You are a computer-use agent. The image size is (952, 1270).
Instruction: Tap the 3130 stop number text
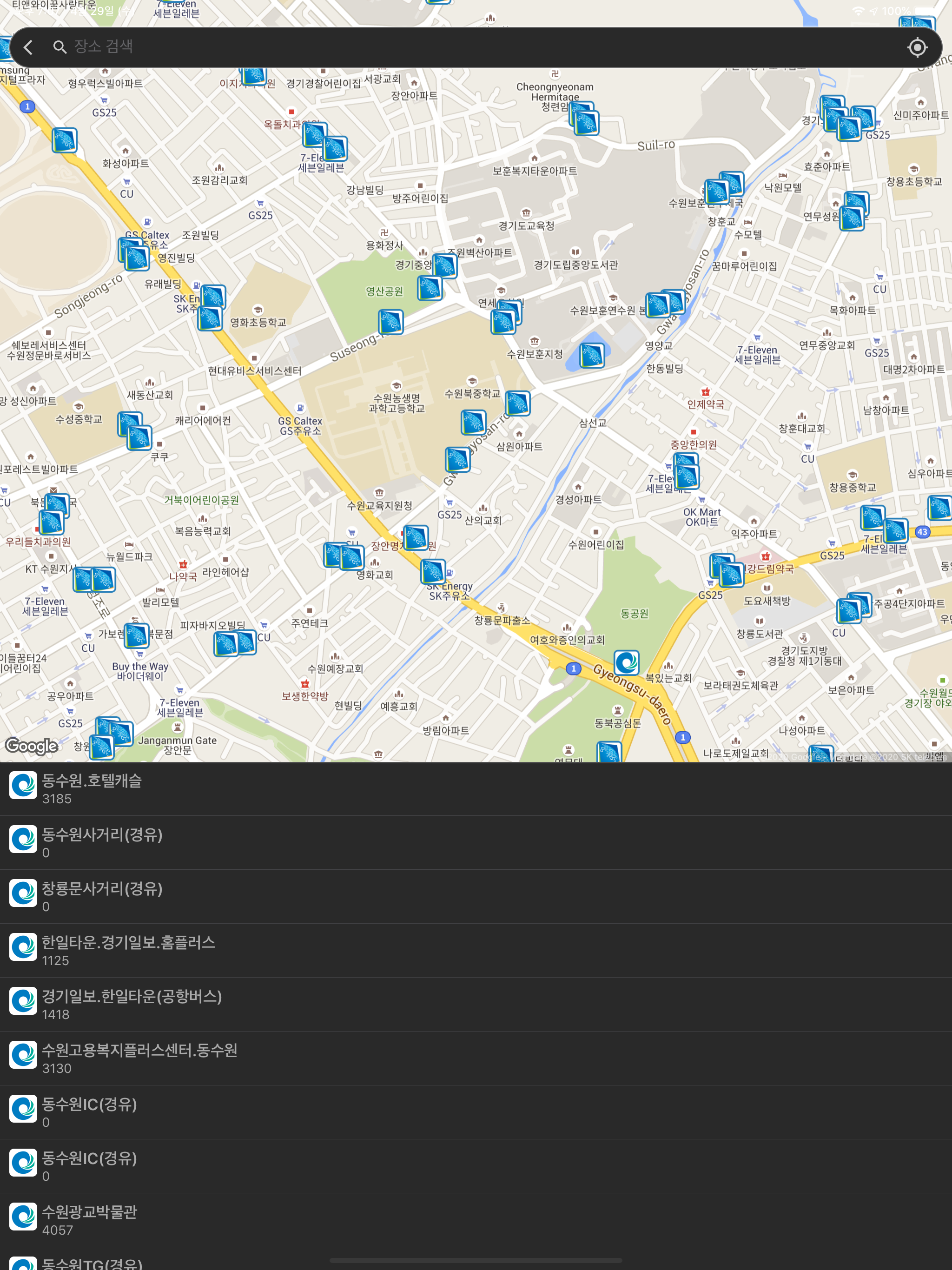(57, 1068)
